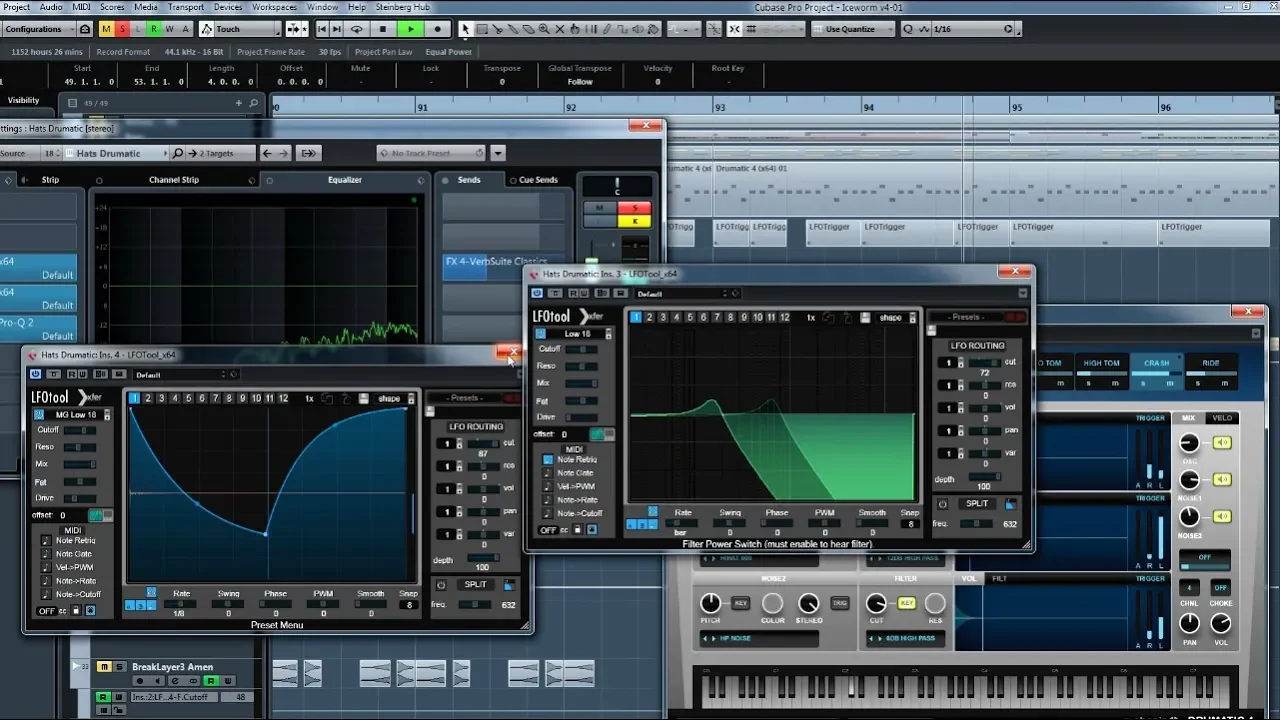Click the SPLIT button in LFOTool Ins. 3
Viewport: 1280px width, 720px height.
[976, 504]
